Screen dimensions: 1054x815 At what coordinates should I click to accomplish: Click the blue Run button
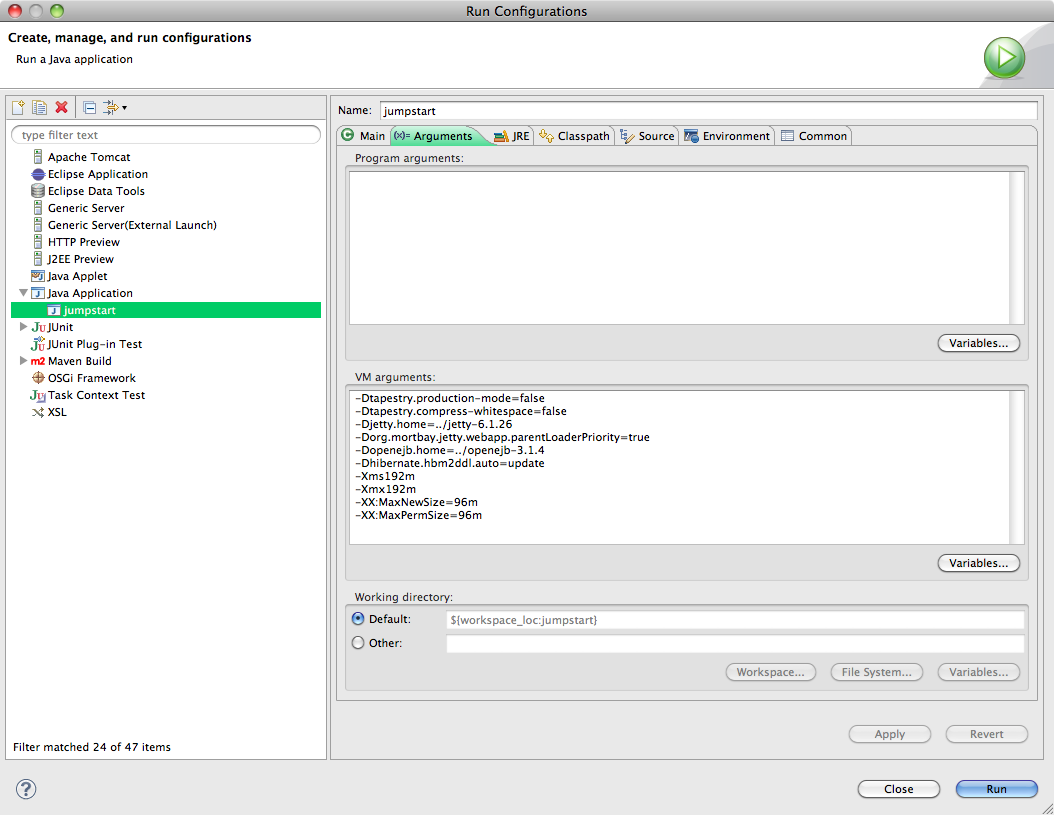[997, 789]
